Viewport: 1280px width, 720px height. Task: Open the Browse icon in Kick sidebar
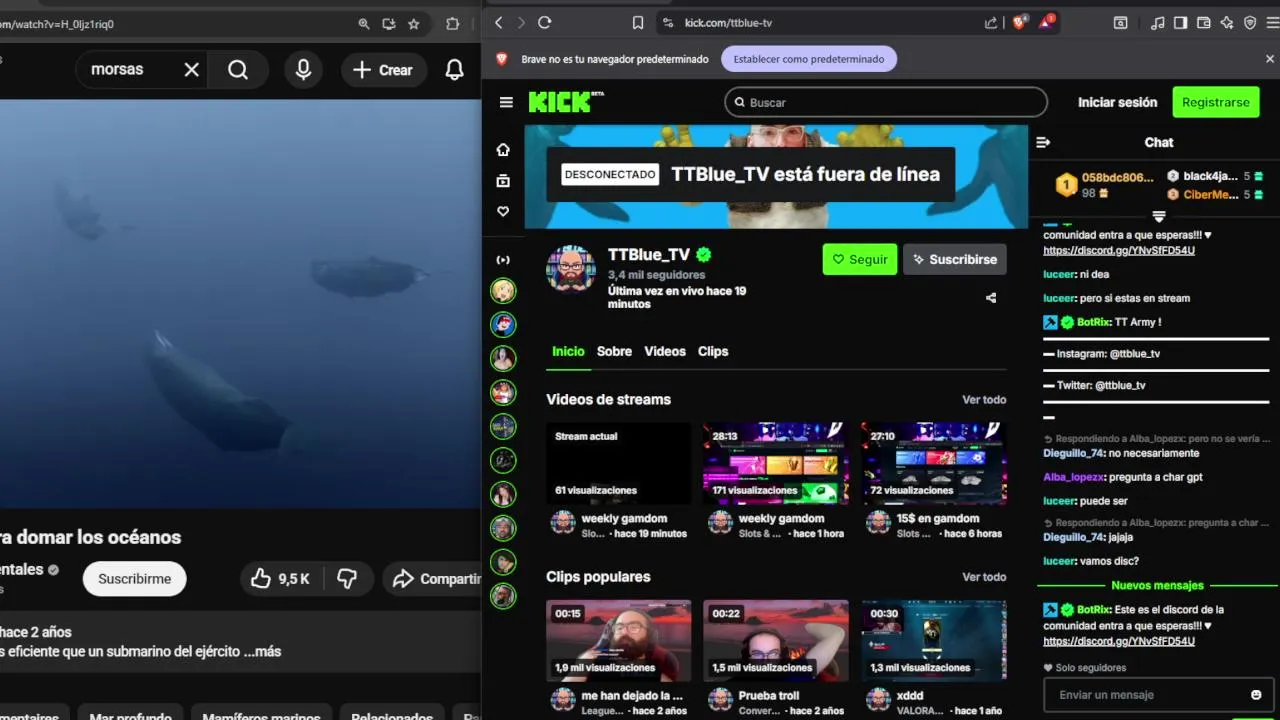pyautogui.click(x=503, y=181)
